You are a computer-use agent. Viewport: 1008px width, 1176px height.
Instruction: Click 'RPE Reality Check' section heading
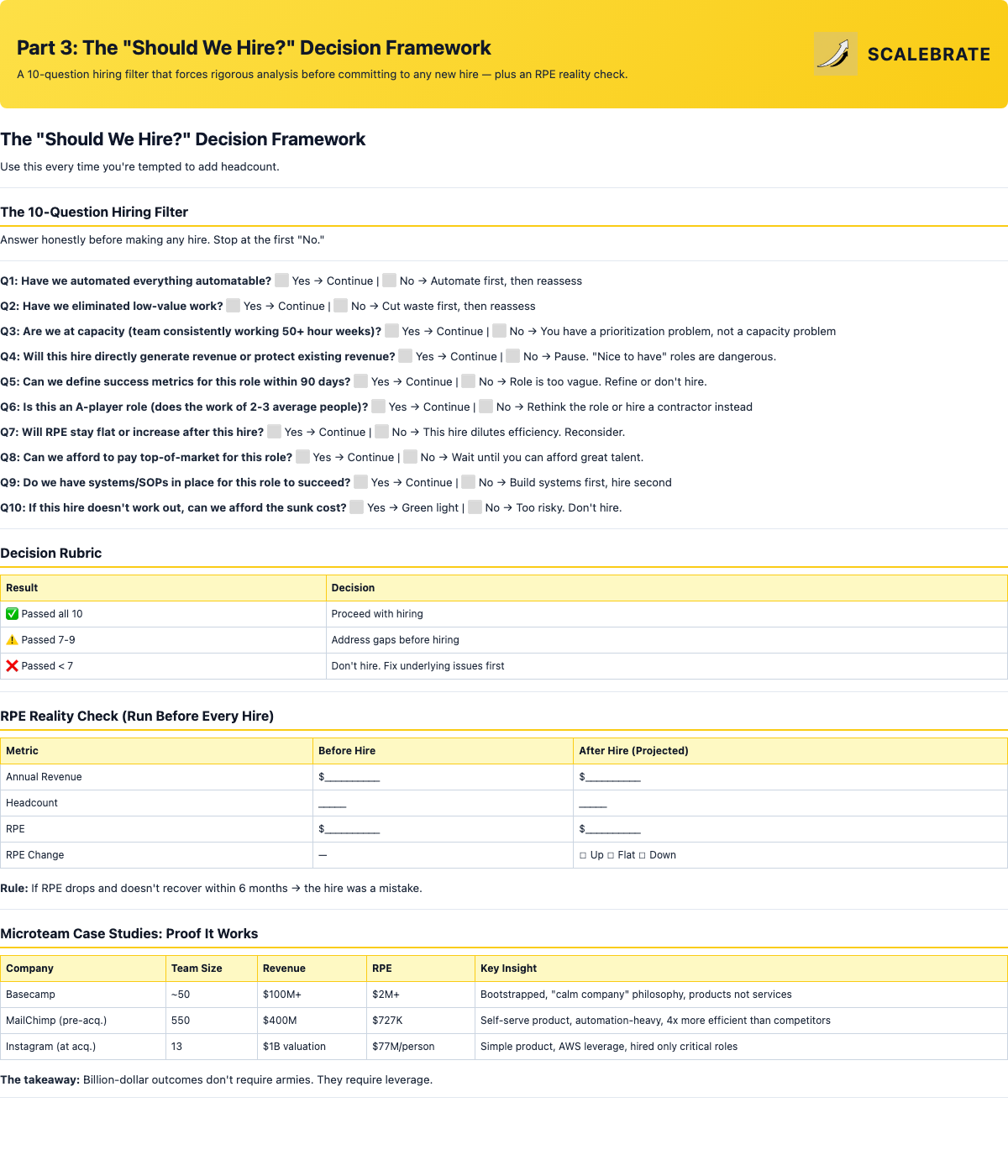[x=137, y=716]
